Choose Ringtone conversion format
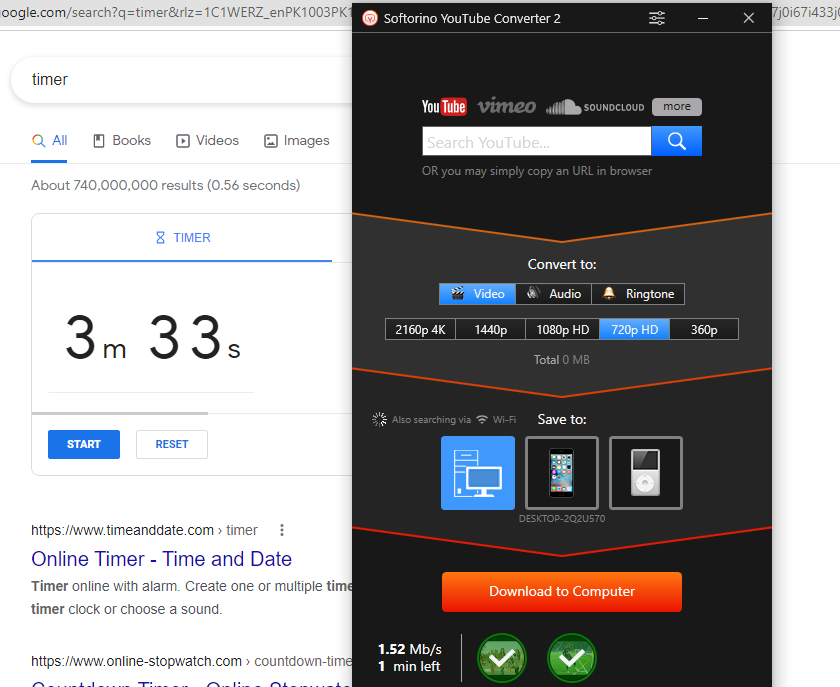The image size is (840, 687). (x=638, y=294)
